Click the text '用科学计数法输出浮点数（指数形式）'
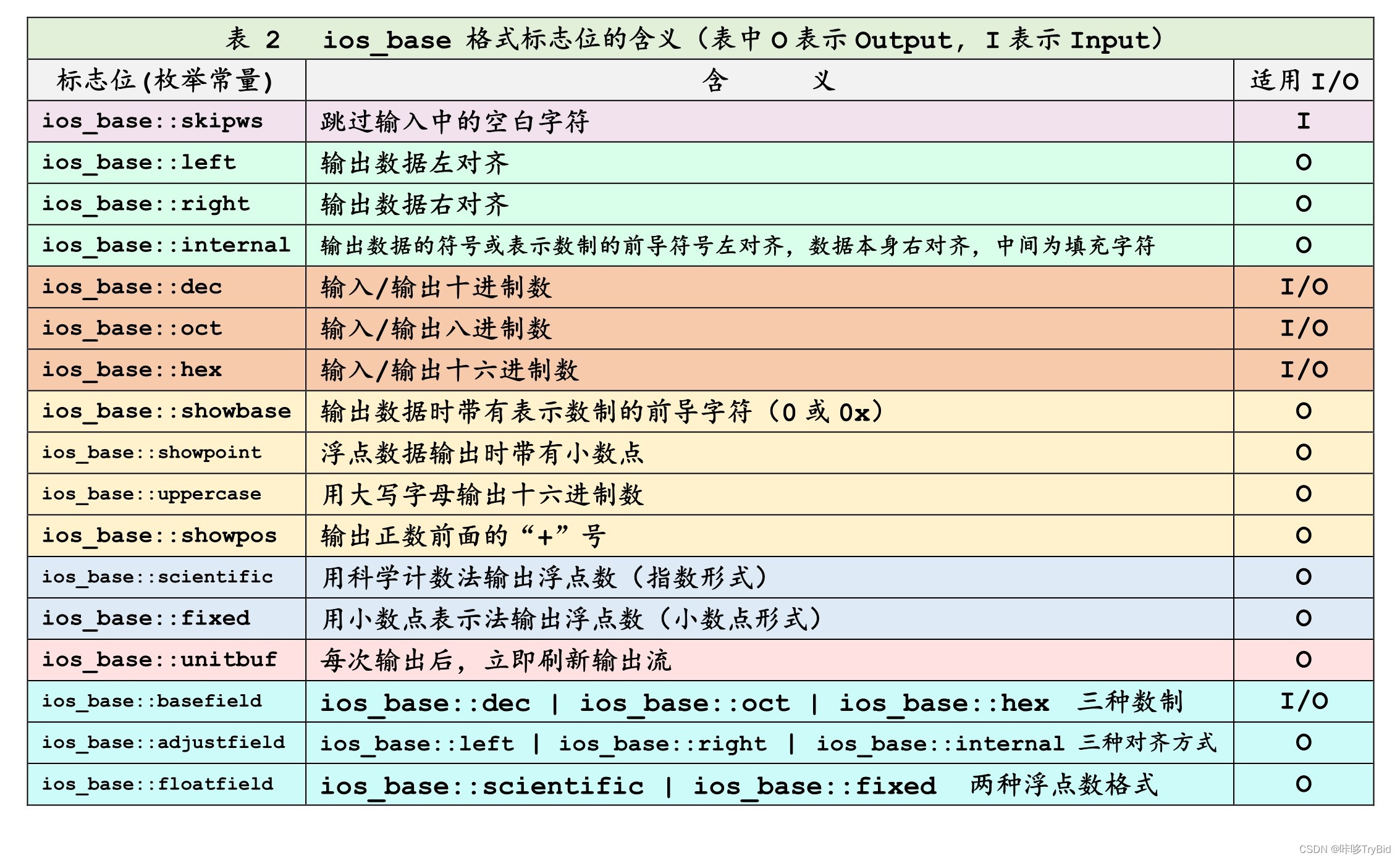The height and width of the screenshot is (861, 1400). [x=546, y=577]
